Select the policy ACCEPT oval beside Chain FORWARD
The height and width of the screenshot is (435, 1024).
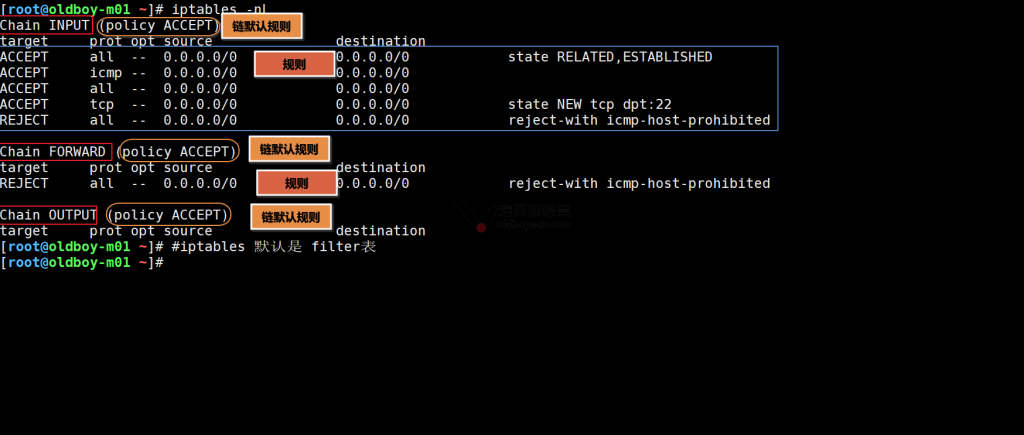(179, 151)
